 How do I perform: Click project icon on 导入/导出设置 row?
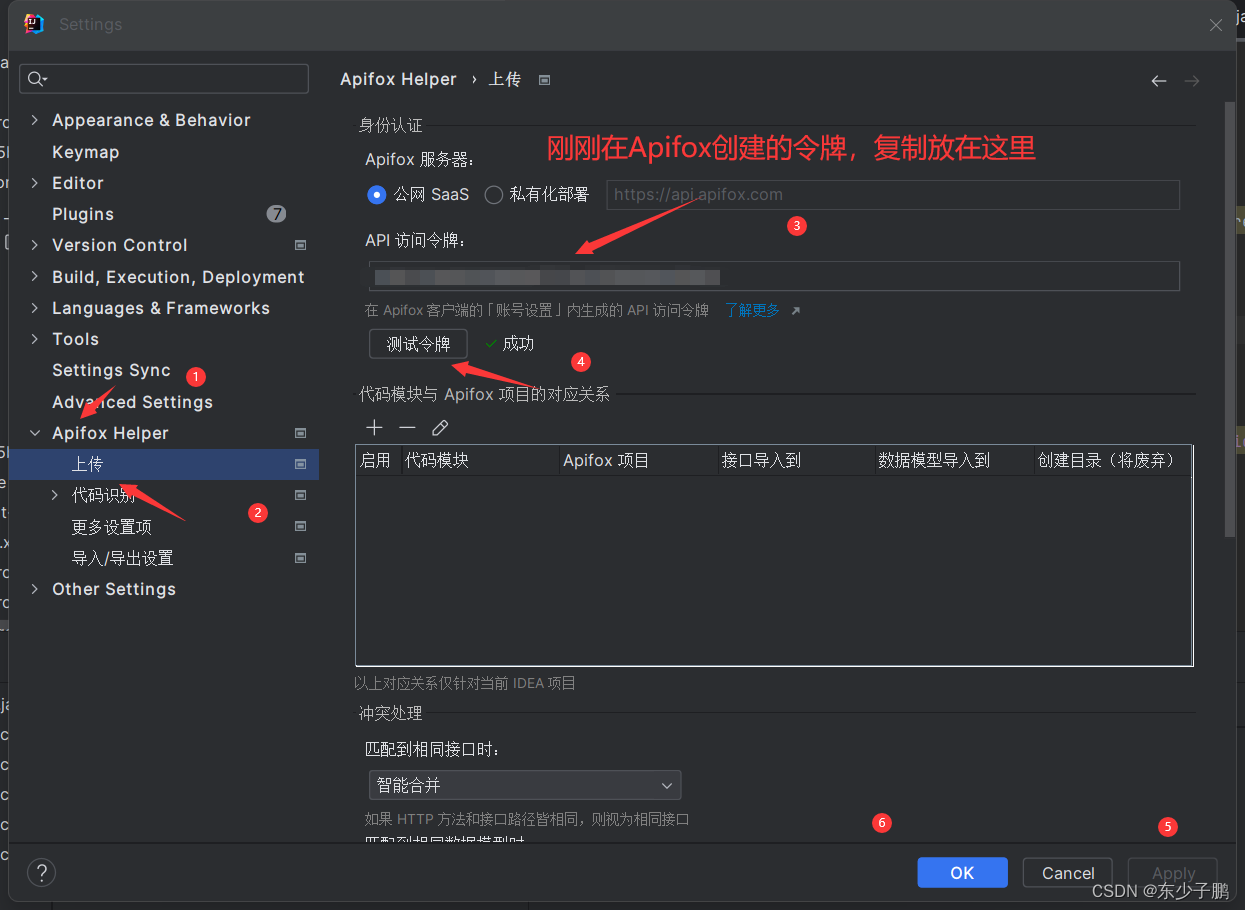300,558
